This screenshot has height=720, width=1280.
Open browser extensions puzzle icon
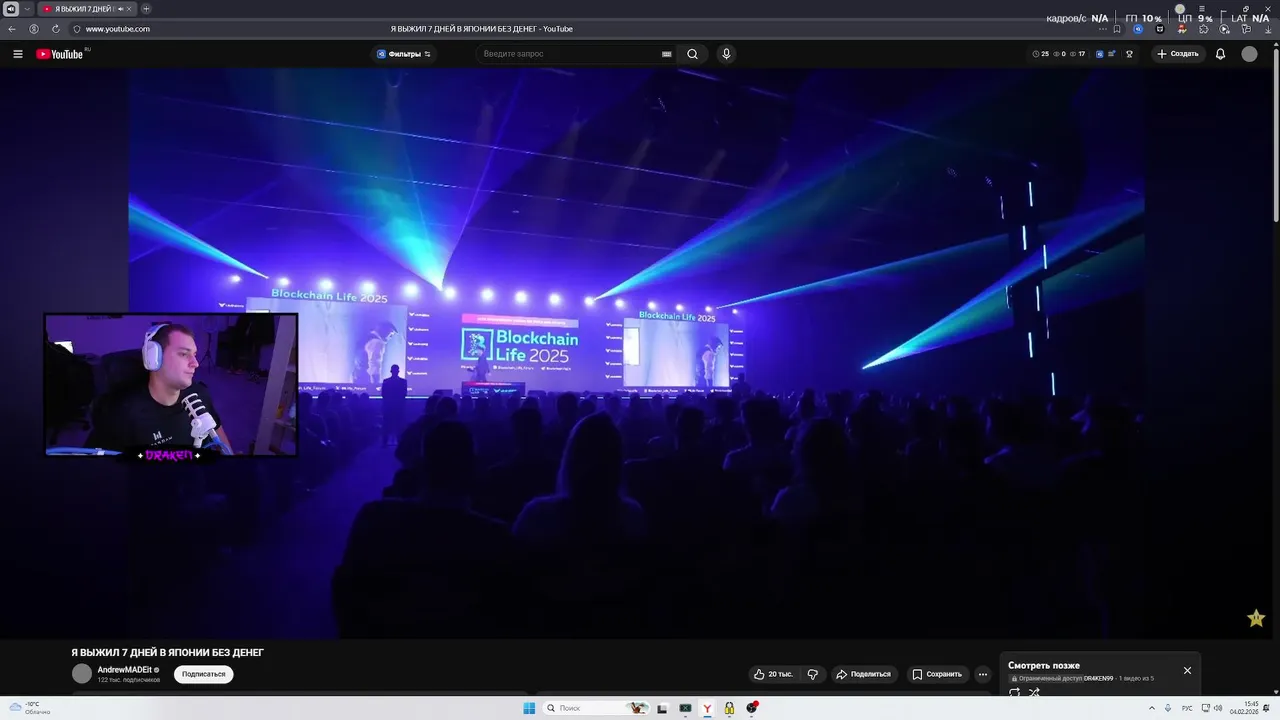[1203, 29]
